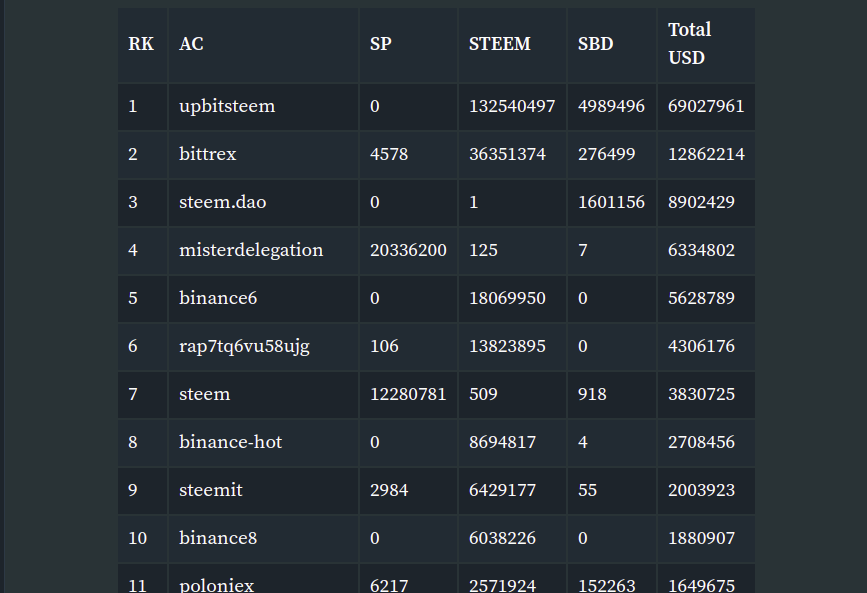Screen dimensions: 867x593
Task: Click the binance-hot account name
Action: tap(231, 442)
